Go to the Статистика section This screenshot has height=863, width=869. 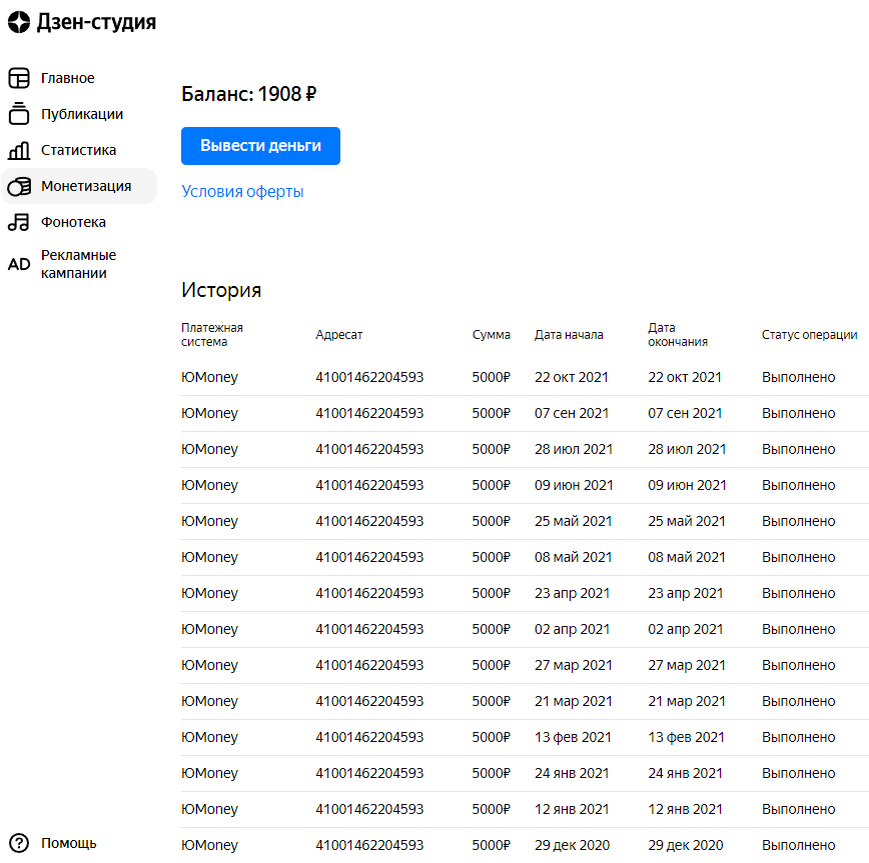click(79, 150)
